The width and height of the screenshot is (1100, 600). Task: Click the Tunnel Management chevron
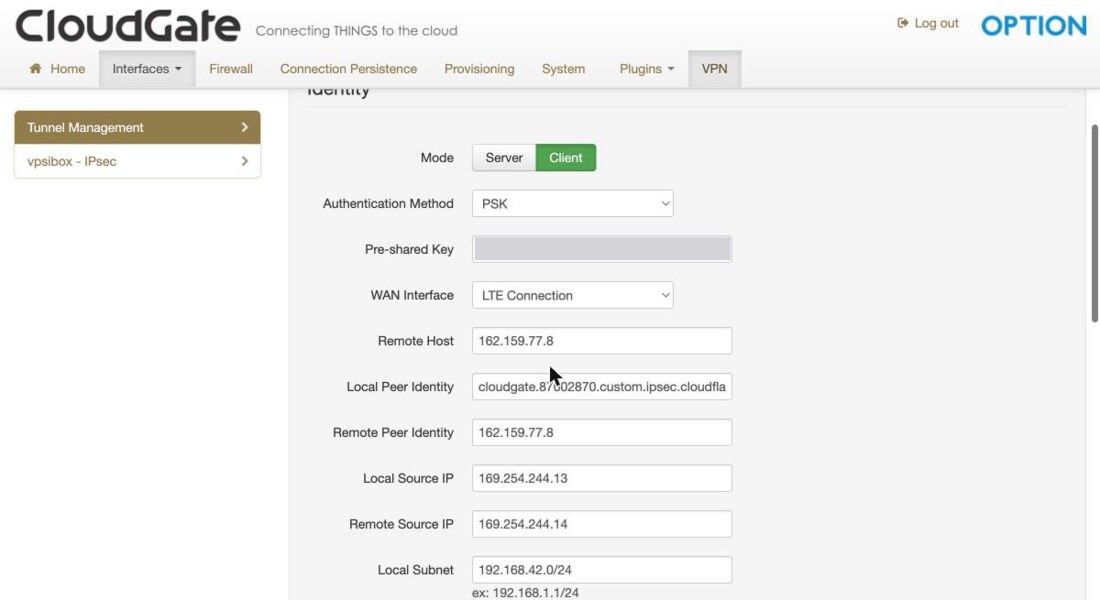coord(244,127)
